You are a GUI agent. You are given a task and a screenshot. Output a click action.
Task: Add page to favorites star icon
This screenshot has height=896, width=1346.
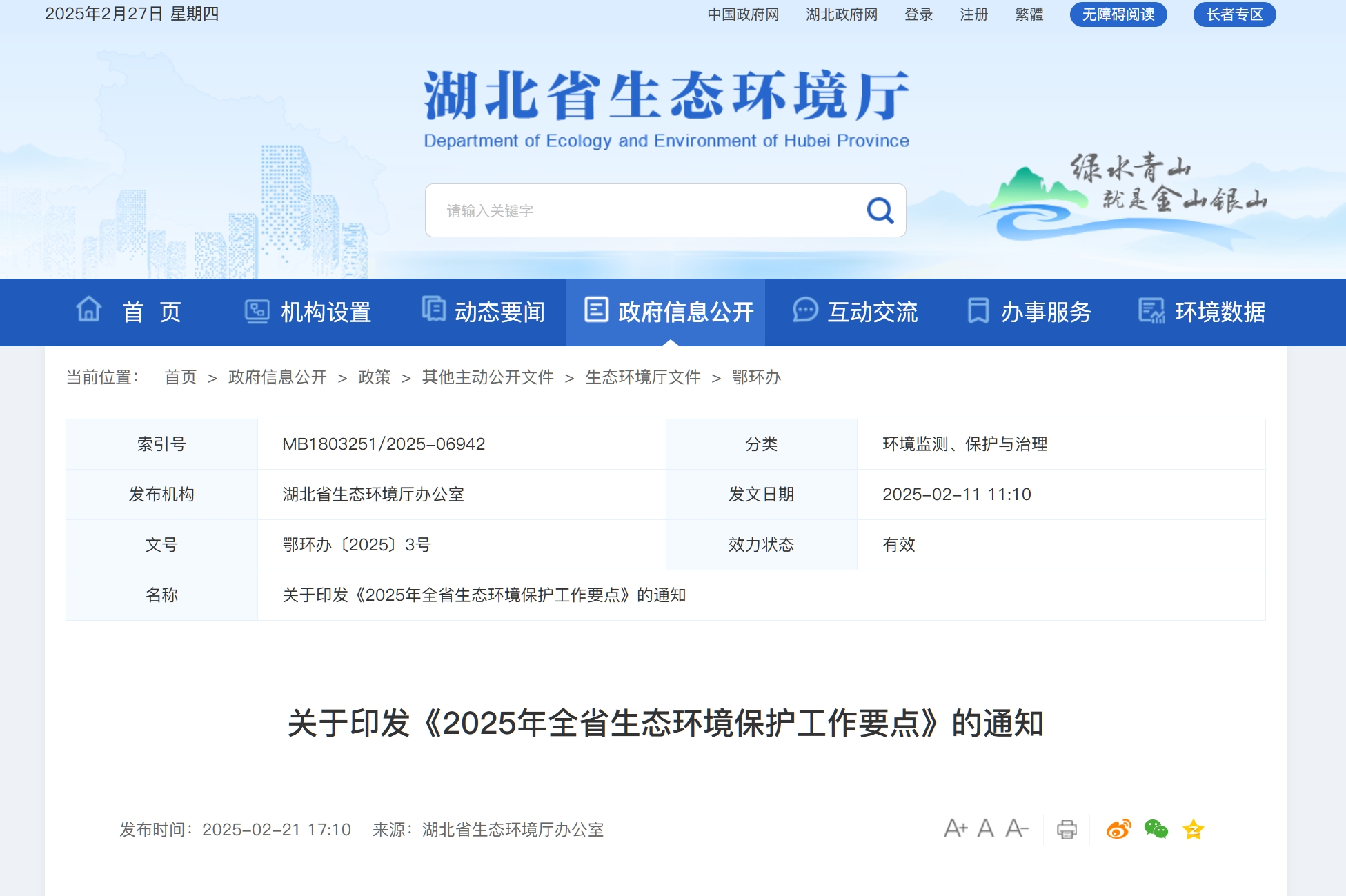(x=1193, y=829)
